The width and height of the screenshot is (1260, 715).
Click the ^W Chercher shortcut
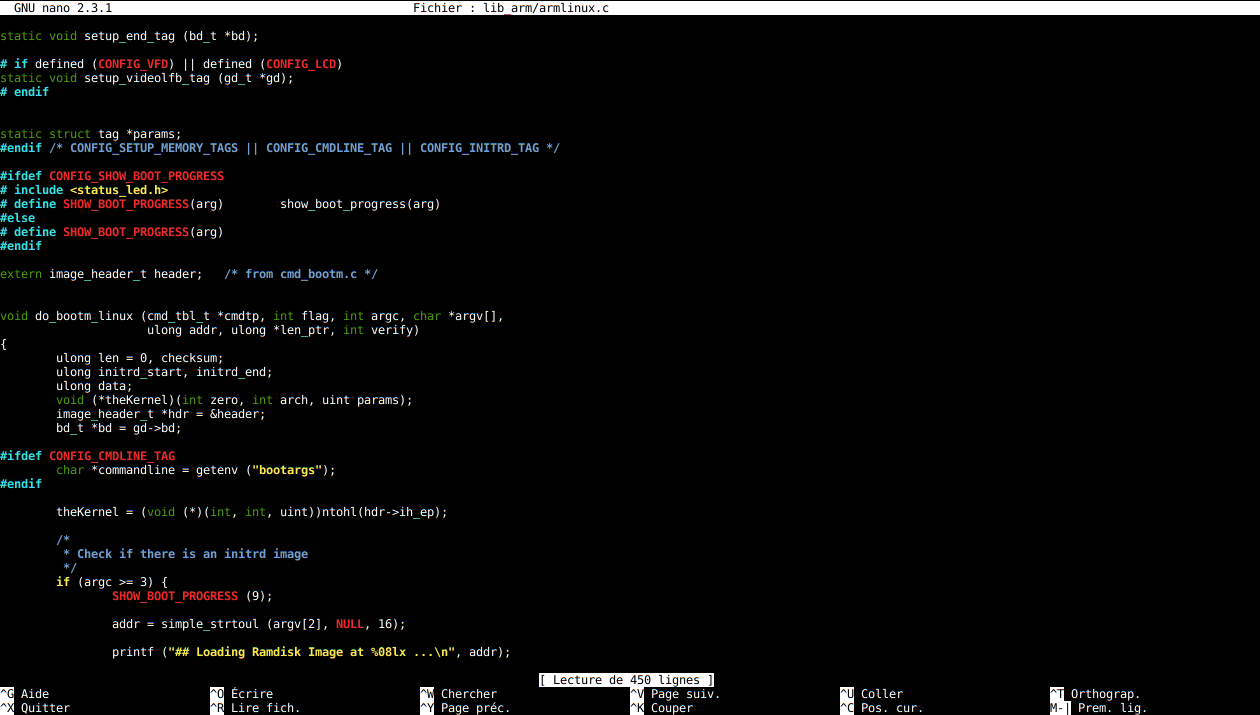tap(458, 694)
